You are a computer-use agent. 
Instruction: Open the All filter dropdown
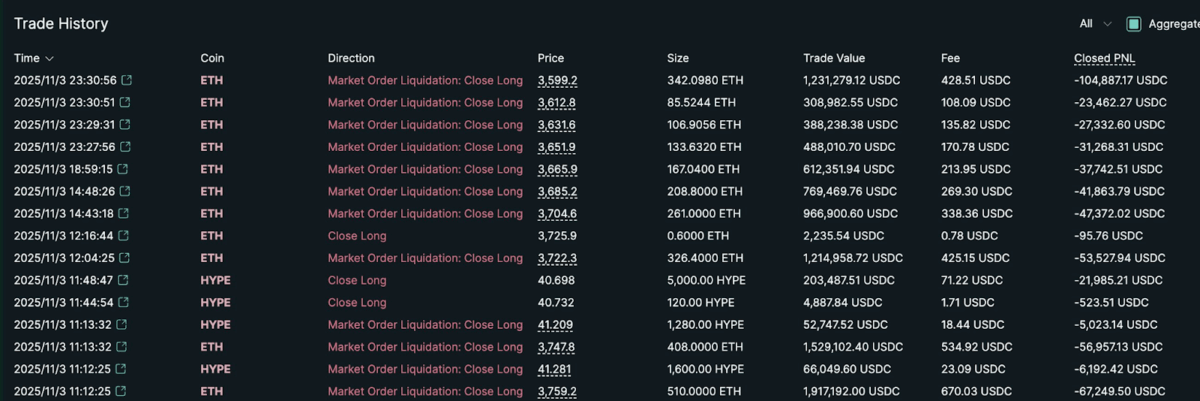(1095, 24)
